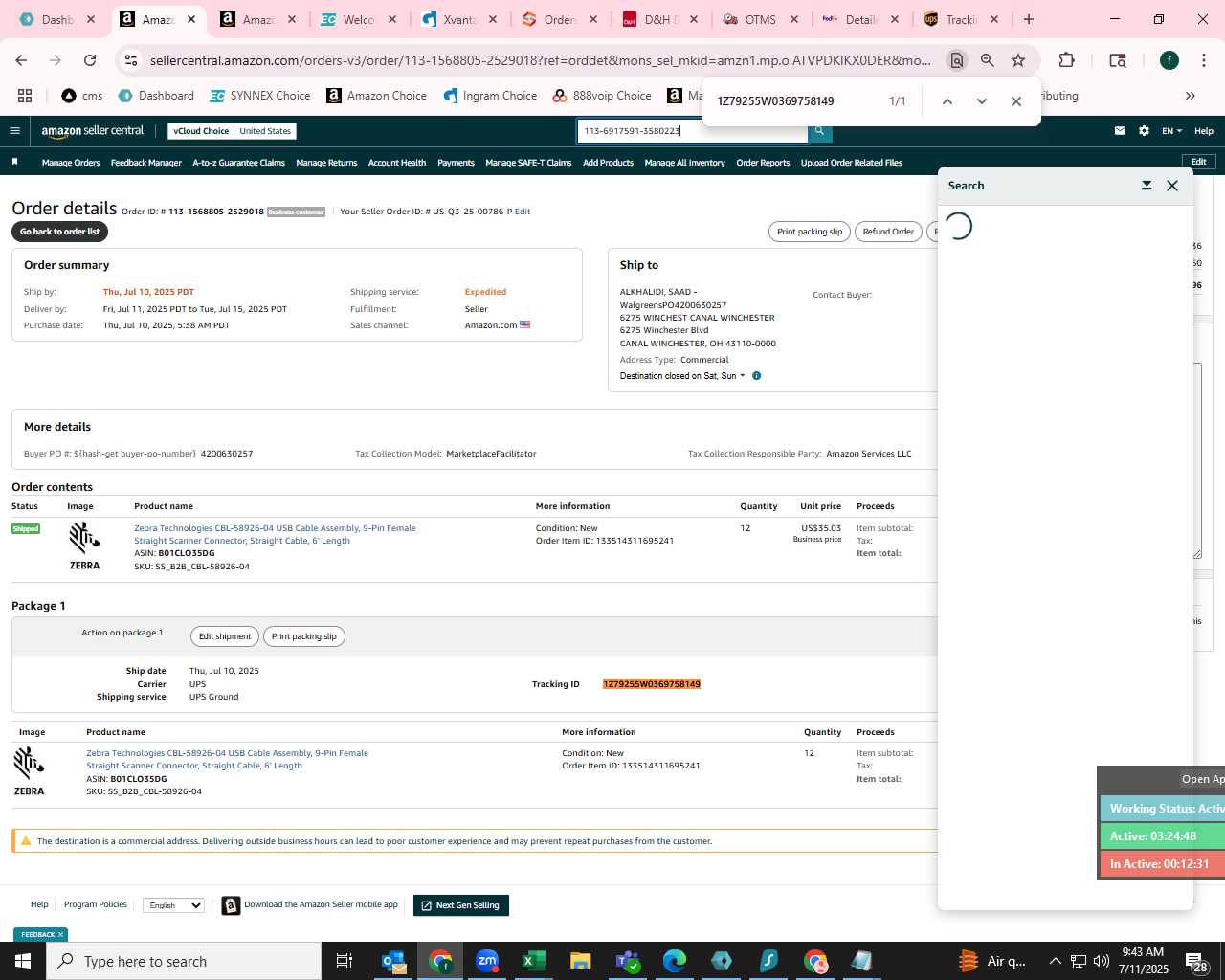Click the bookmark flag icon on the nav bar
The height and width of the screenshot is (980, 1225).
(x=14, y=162)
